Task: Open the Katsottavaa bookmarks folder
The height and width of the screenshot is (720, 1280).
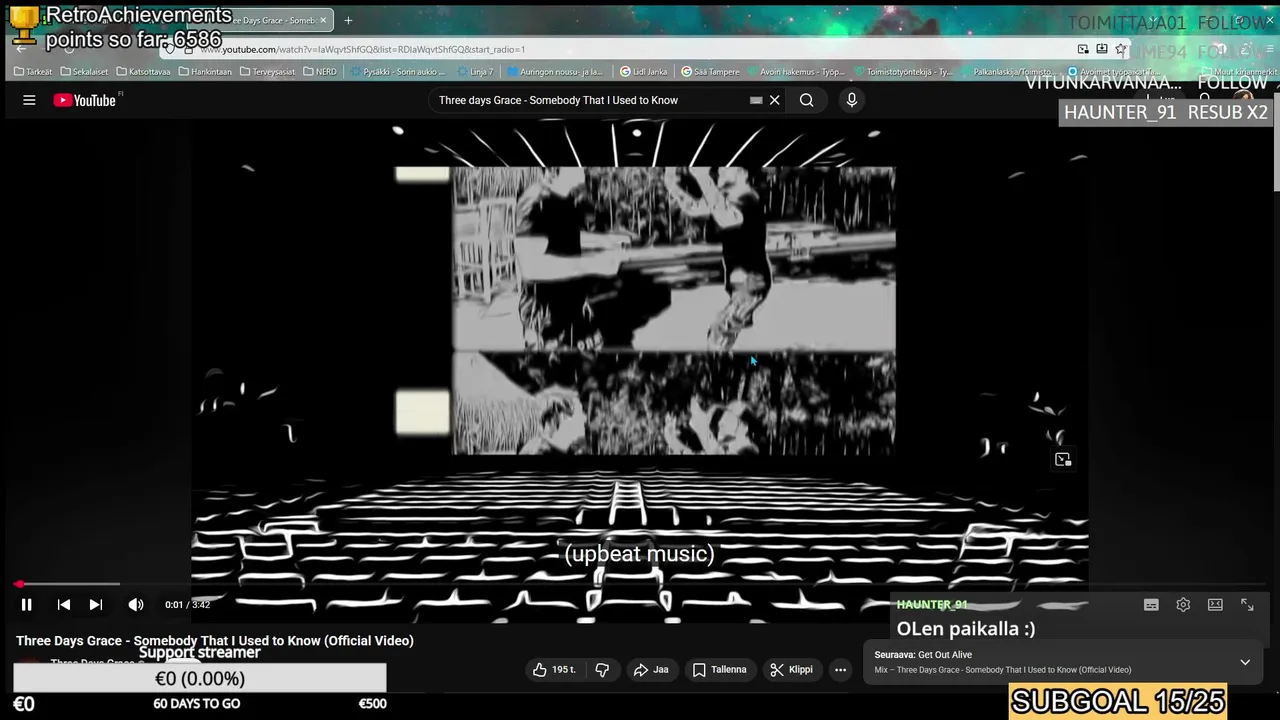Action: [143, 72]
